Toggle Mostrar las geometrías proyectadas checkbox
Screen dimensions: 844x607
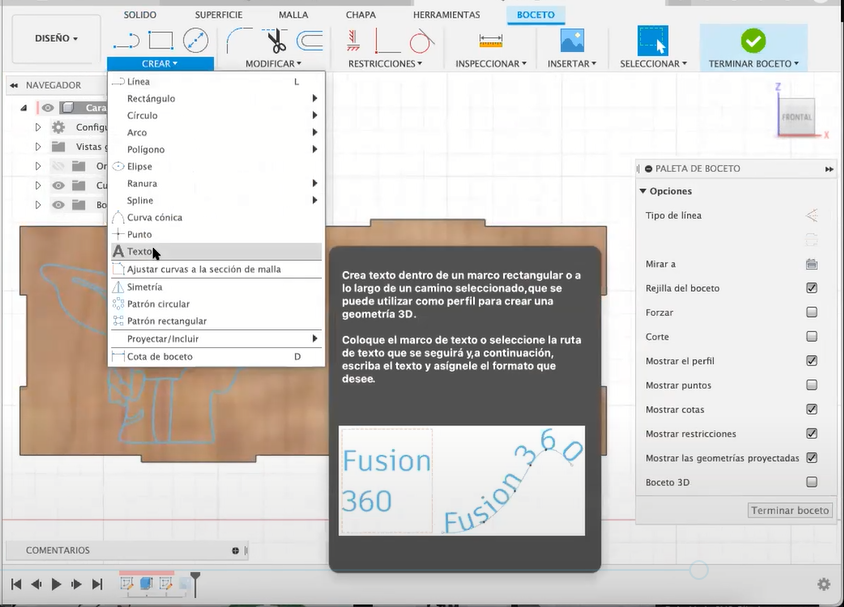[812, 457]
